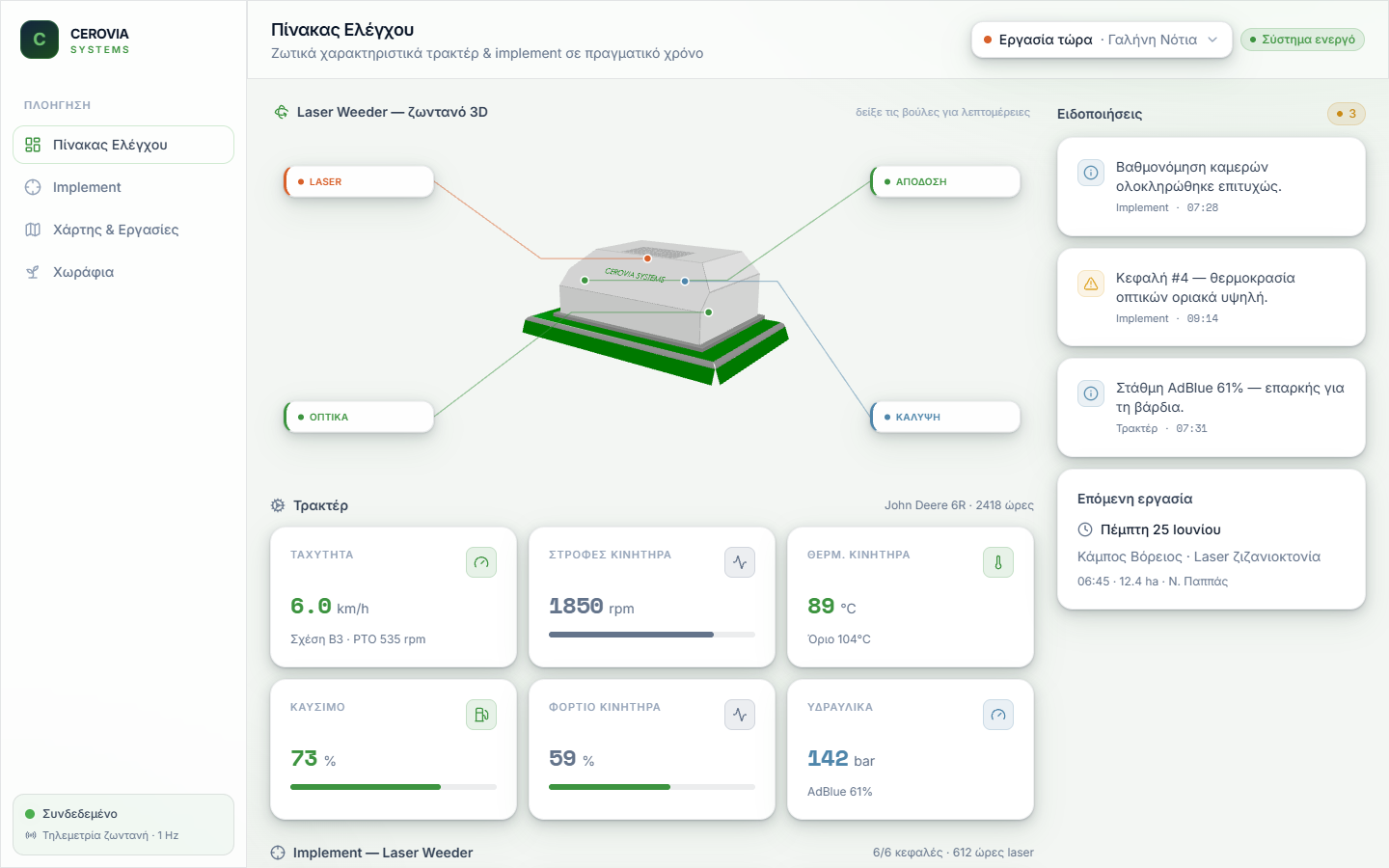Viewport: 1389px width, 868px height.
Task: Select the ΟΠΤΙΚΑ hotspot label
Action: pyautogui.click(x=359, y=417)
